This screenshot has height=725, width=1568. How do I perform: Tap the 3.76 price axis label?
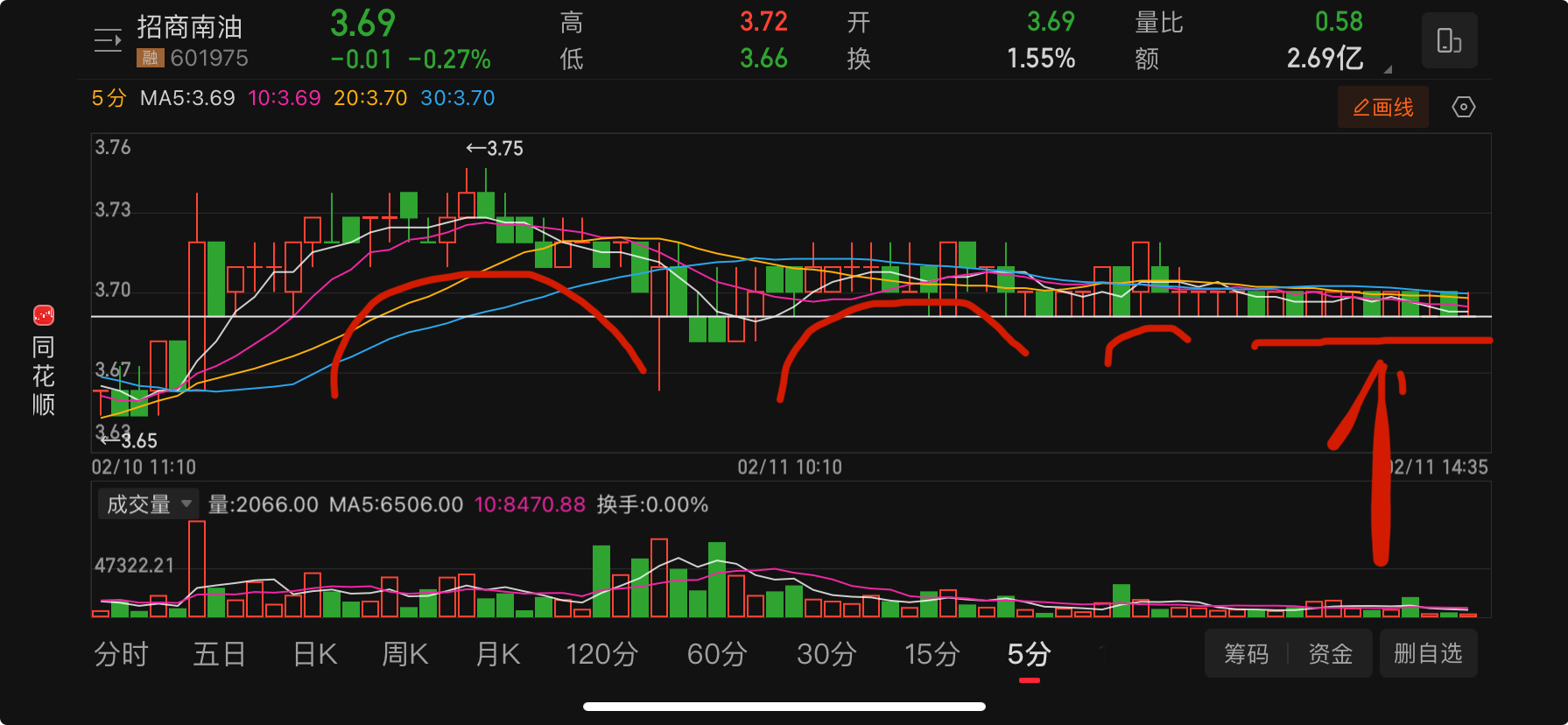113,147
